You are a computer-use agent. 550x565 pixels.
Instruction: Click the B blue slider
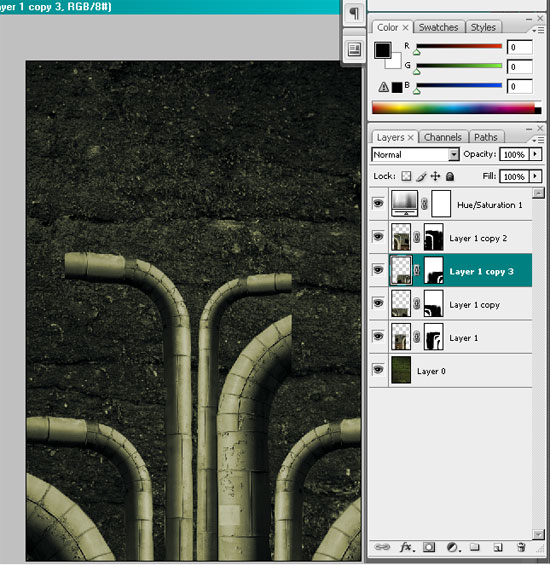pyautogui.click(x=459, y=86)
